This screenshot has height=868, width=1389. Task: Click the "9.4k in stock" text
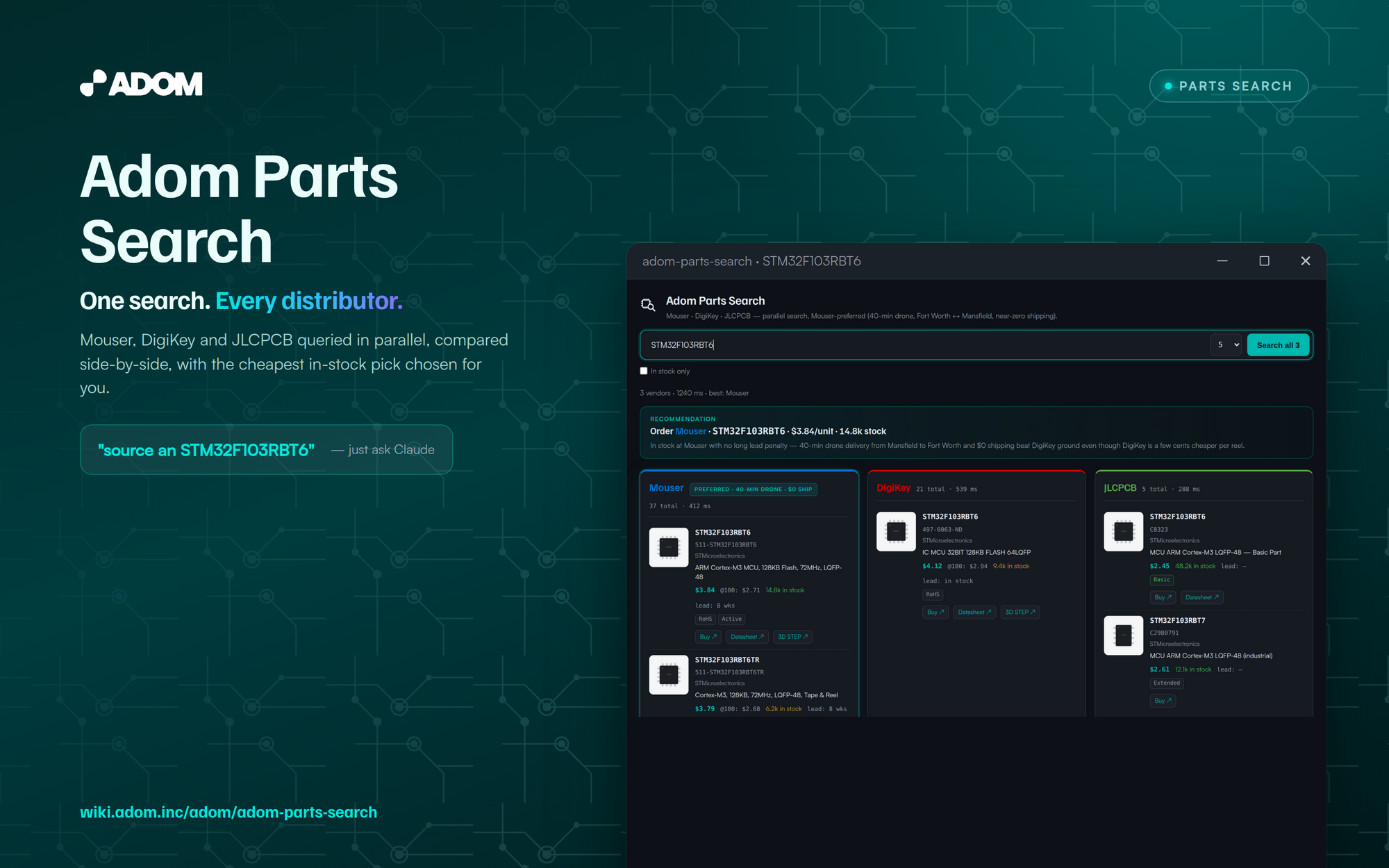point(1010,567)
